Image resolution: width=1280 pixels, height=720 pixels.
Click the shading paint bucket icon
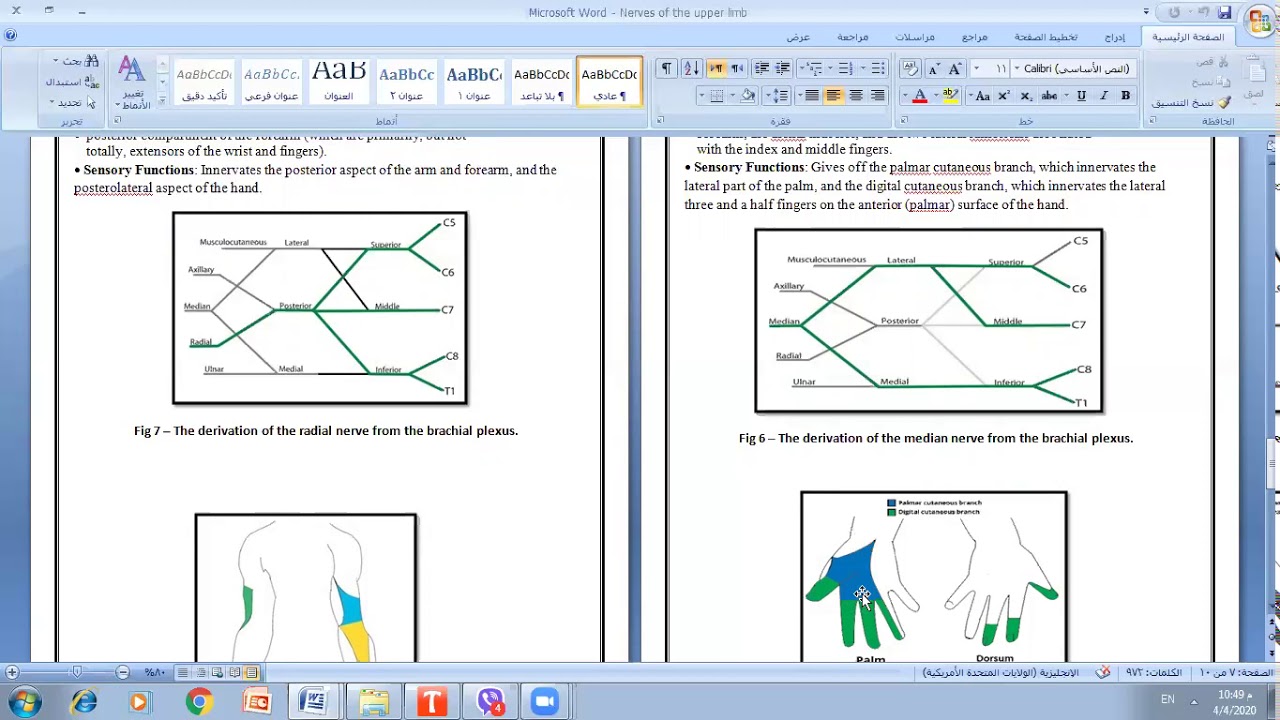(746, 96)
